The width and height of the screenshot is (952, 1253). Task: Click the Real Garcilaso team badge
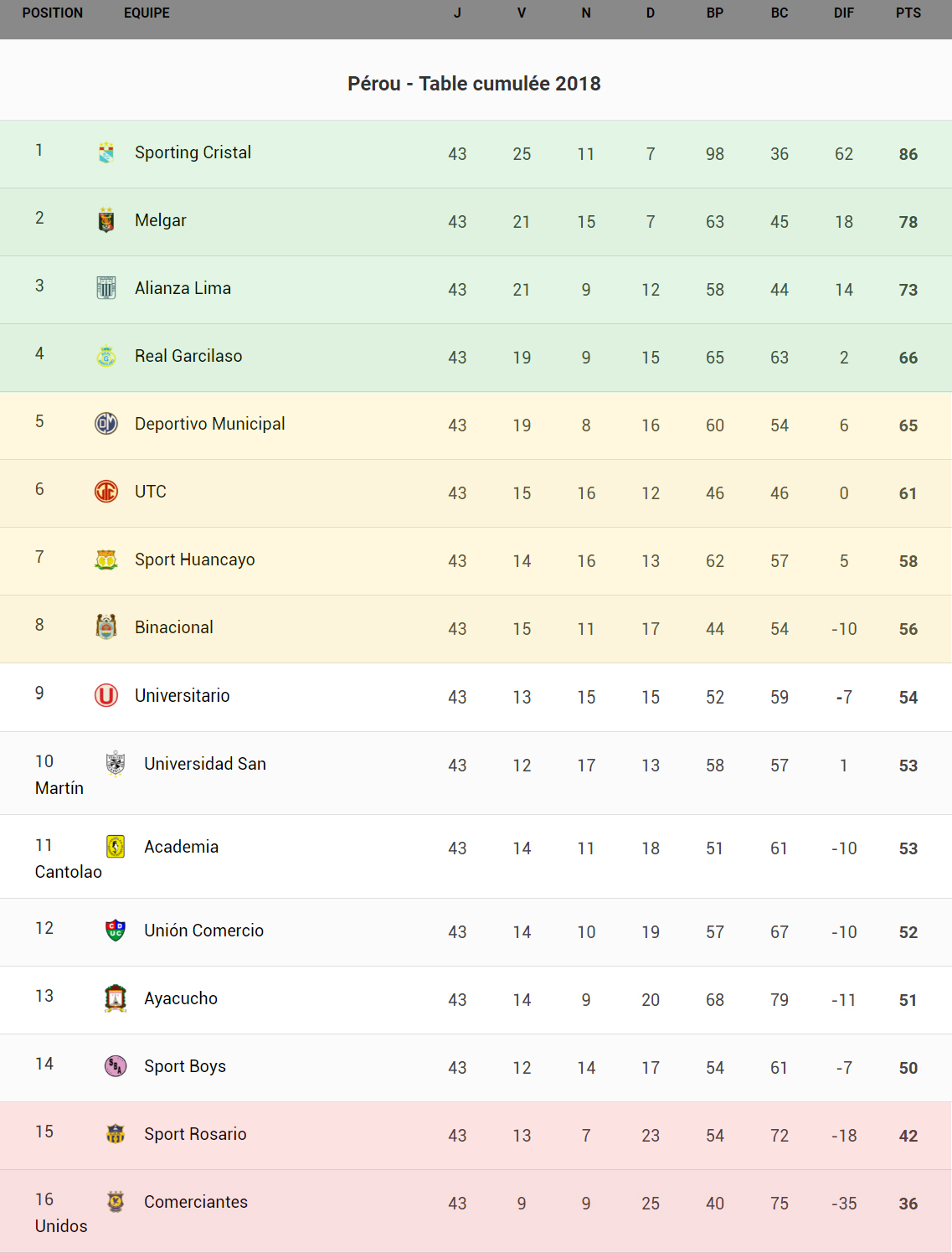pos(106,356)
